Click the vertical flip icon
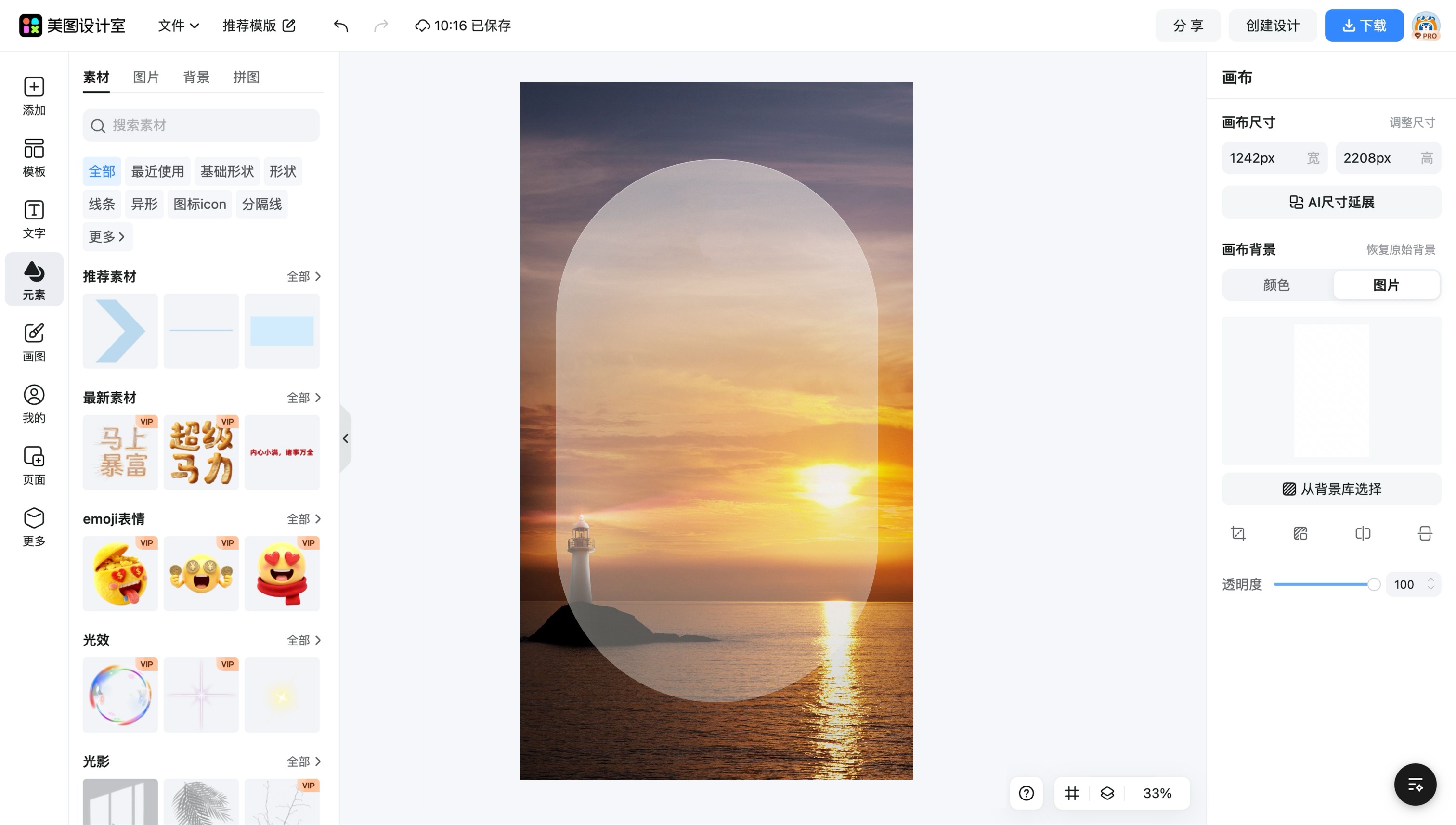Viewport: 1456px width, 825px height. point(1425,533)
